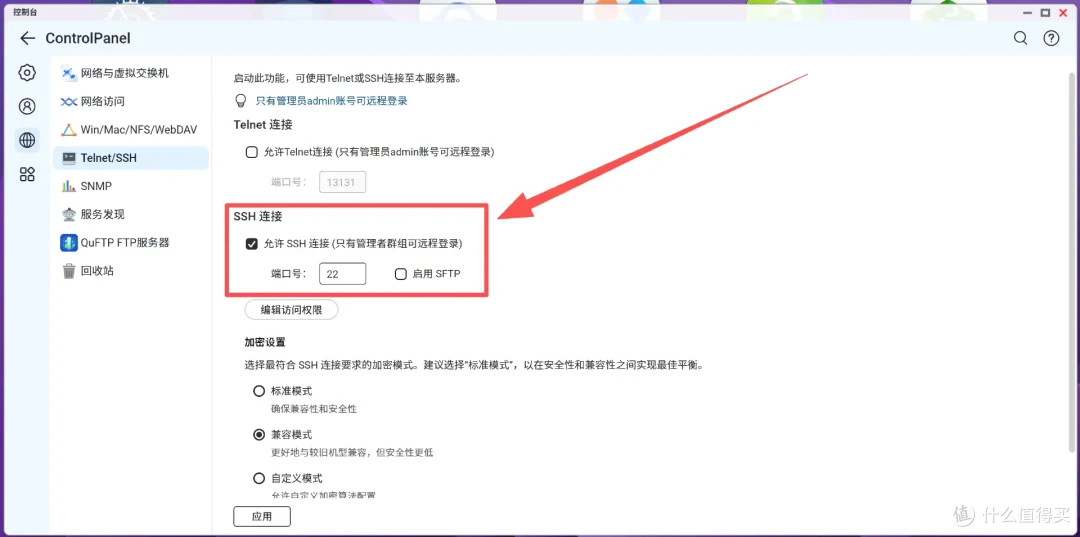The width and height of the screenshot is (1080, 537).
Task: Maximize the 控制台 window
Action: pyautogui.click(x=1046, y=12)
